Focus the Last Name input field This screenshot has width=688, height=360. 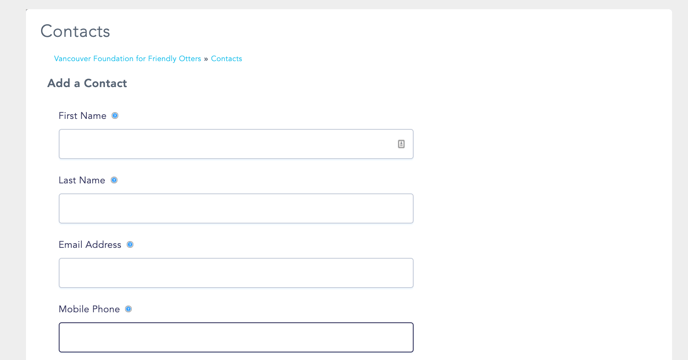(236, 209)
